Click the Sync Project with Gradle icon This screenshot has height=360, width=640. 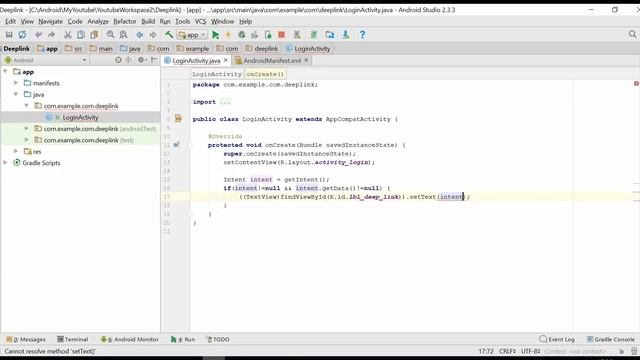point(313,35)
